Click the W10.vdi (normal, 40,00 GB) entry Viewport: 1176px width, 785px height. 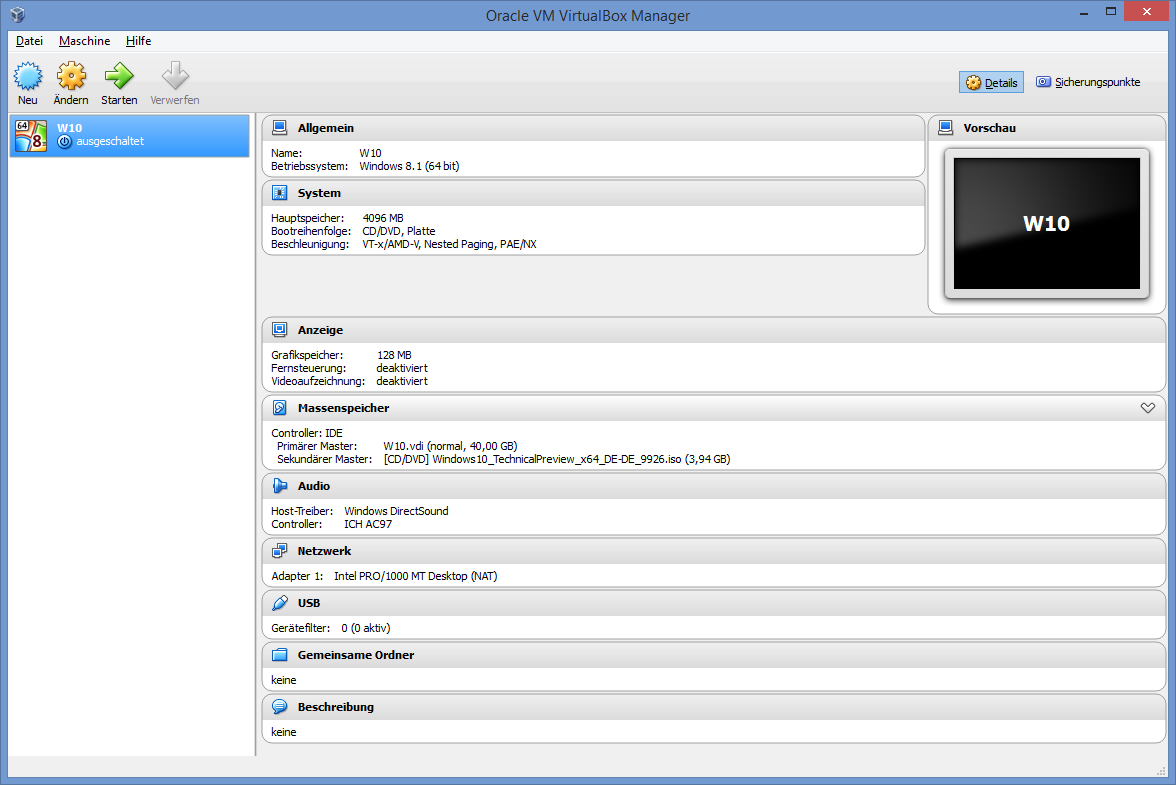[x=450, y=447]
